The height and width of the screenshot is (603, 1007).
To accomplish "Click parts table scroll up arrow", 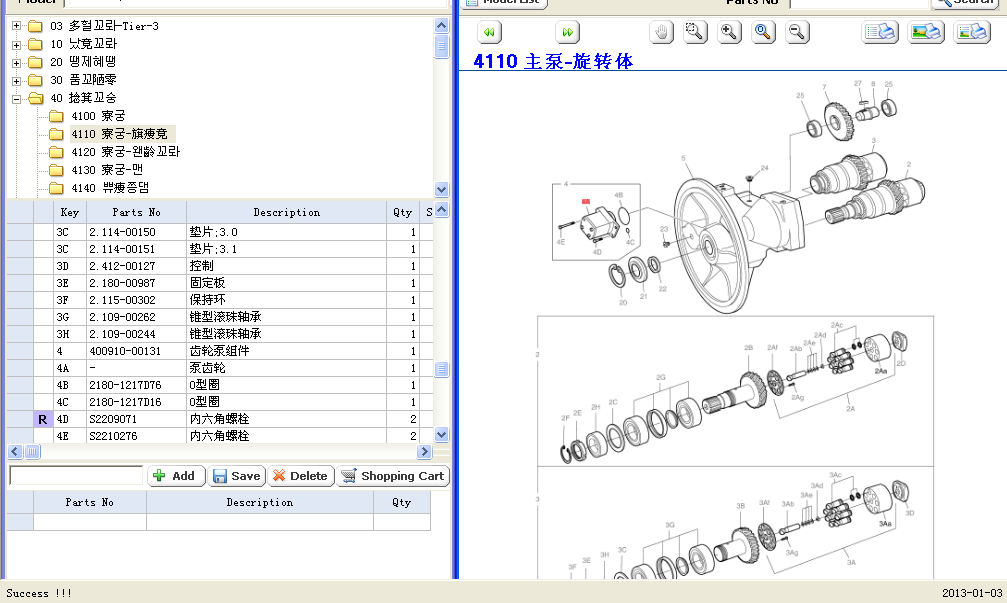I will tap(441, 209).
